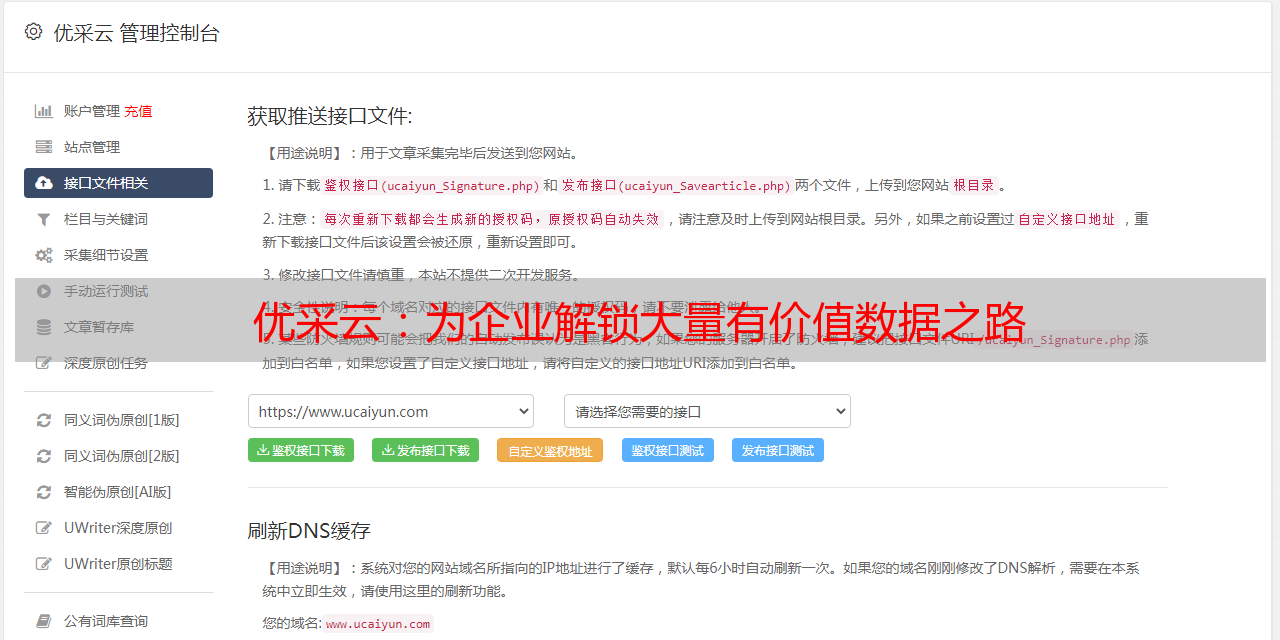This screenshot has width=1280, height=640.
Task: Open 栏目与关键词 menu item
Action: 118,219
